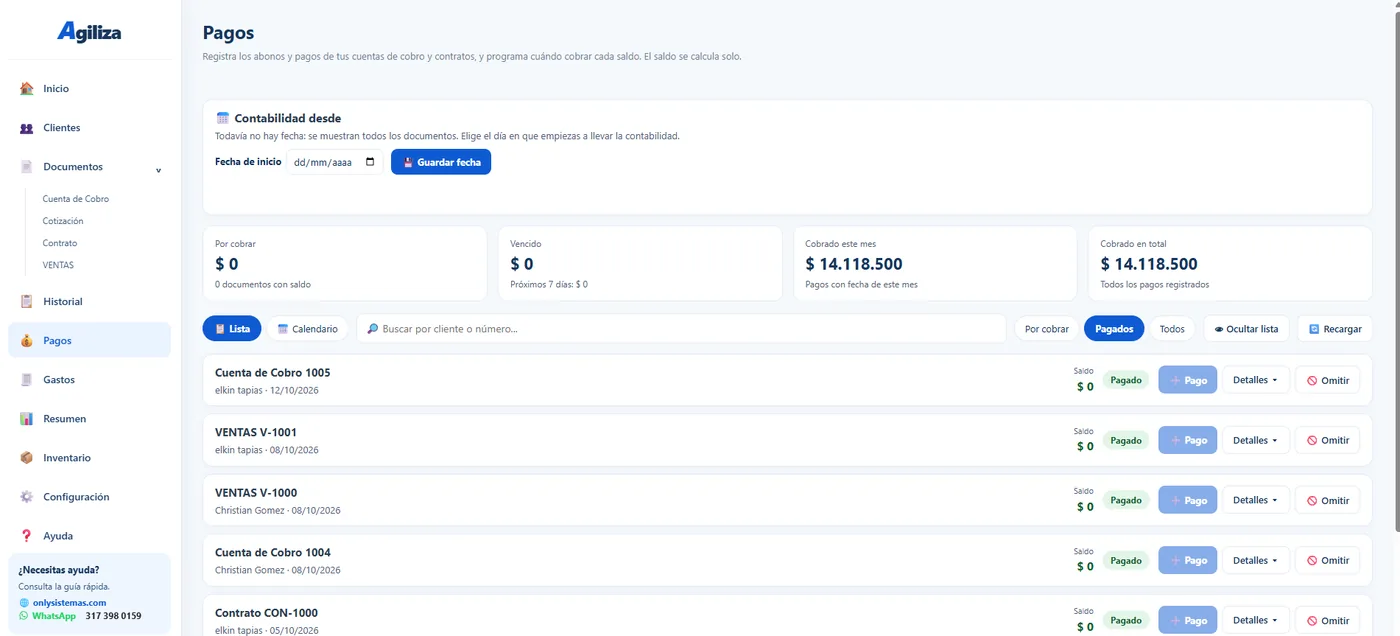Click the WhatsApp icon in help box
This screenshot has width=1400, height=636.
[x=24, y=616]
